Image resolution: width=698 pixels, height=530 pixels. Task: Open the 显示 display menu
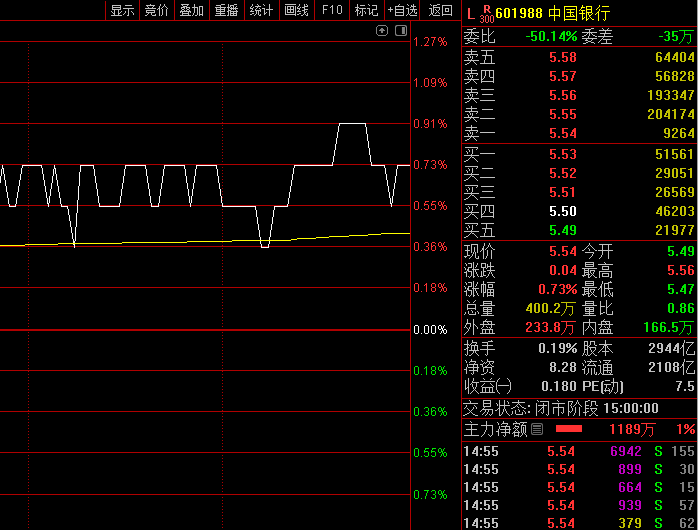click(122, 10)
